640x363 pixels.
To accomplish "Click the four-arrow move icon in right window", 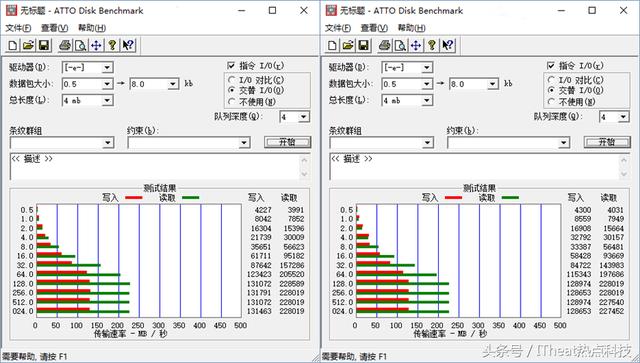I will [x=416, y=45].
